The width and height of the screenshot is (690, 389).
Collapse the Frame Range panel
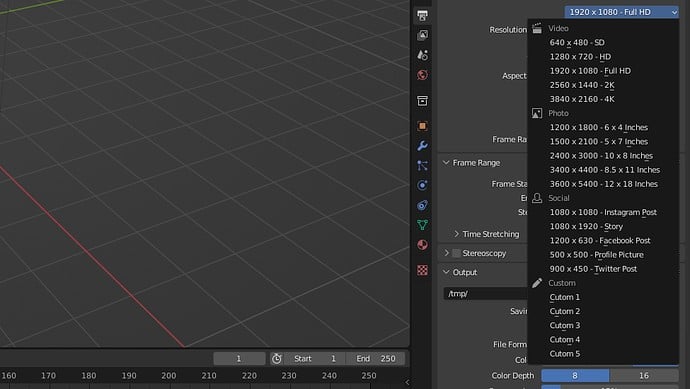coord(446,163)
